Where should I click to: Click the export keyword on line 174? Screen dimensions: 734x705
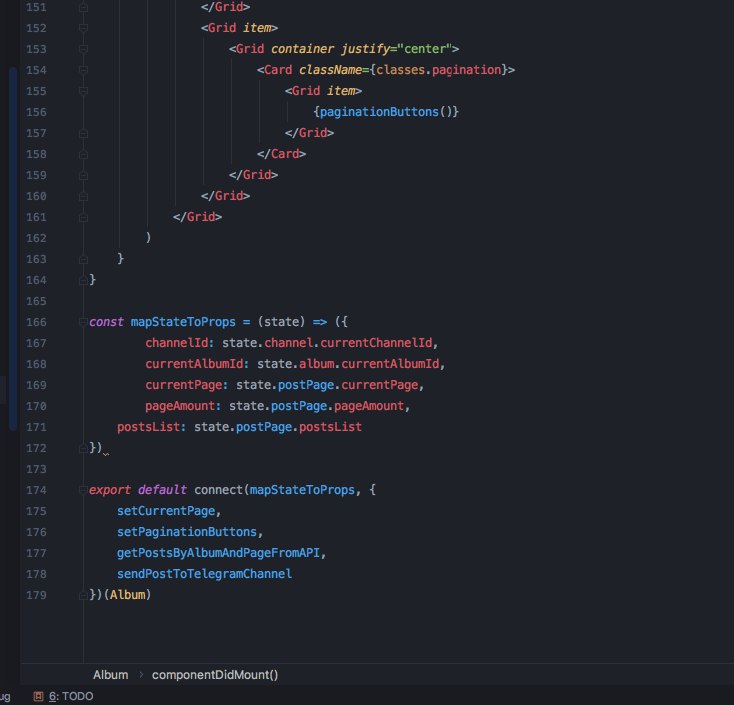click(x=110, y=490)
